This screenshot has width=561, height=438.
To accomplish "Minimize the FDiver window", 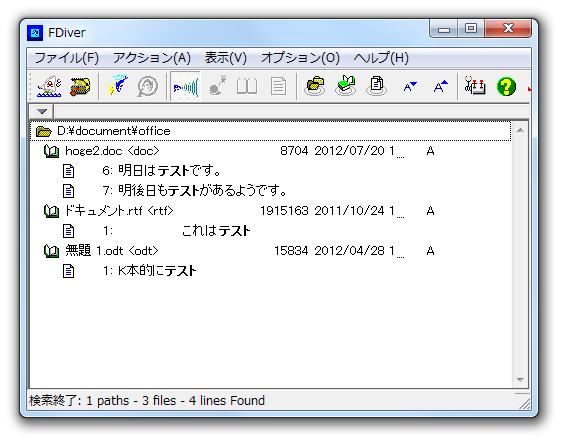I will pyautogui.click(x=444, y=29).
